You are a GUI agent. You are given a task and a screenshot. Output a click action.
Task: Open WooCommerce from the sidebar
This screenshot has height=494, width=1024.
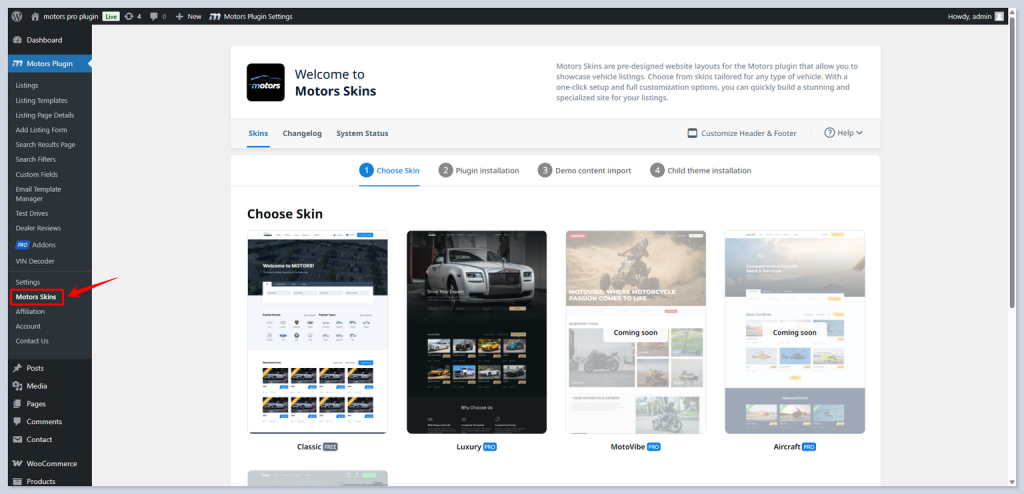tap(46, 463)
